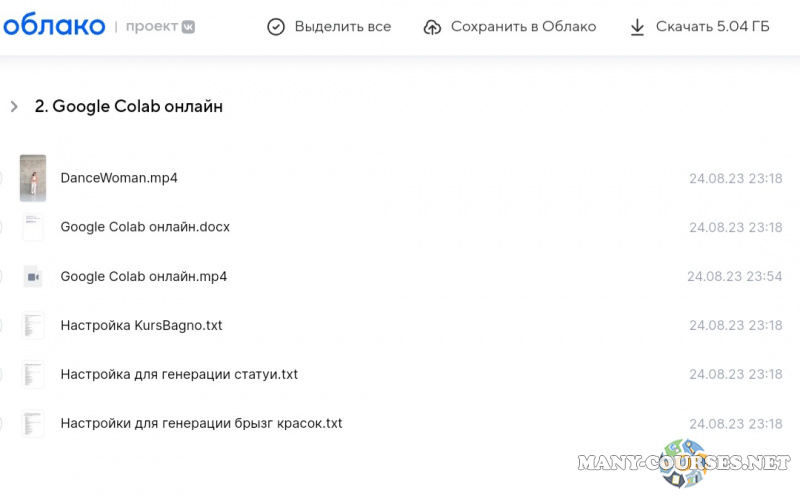The width and height of the screenshot is (800, 496).
Task: Open the Google Colab онлайн.docx file name
Action: (145, 227)
